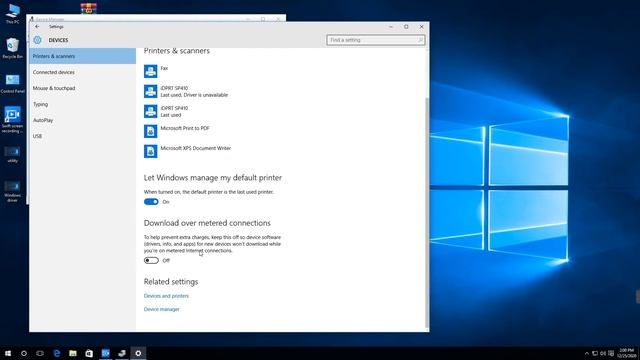Open the Windows Start menu
The width and height of the screenshot is (640, 360).
coord(8,353)
